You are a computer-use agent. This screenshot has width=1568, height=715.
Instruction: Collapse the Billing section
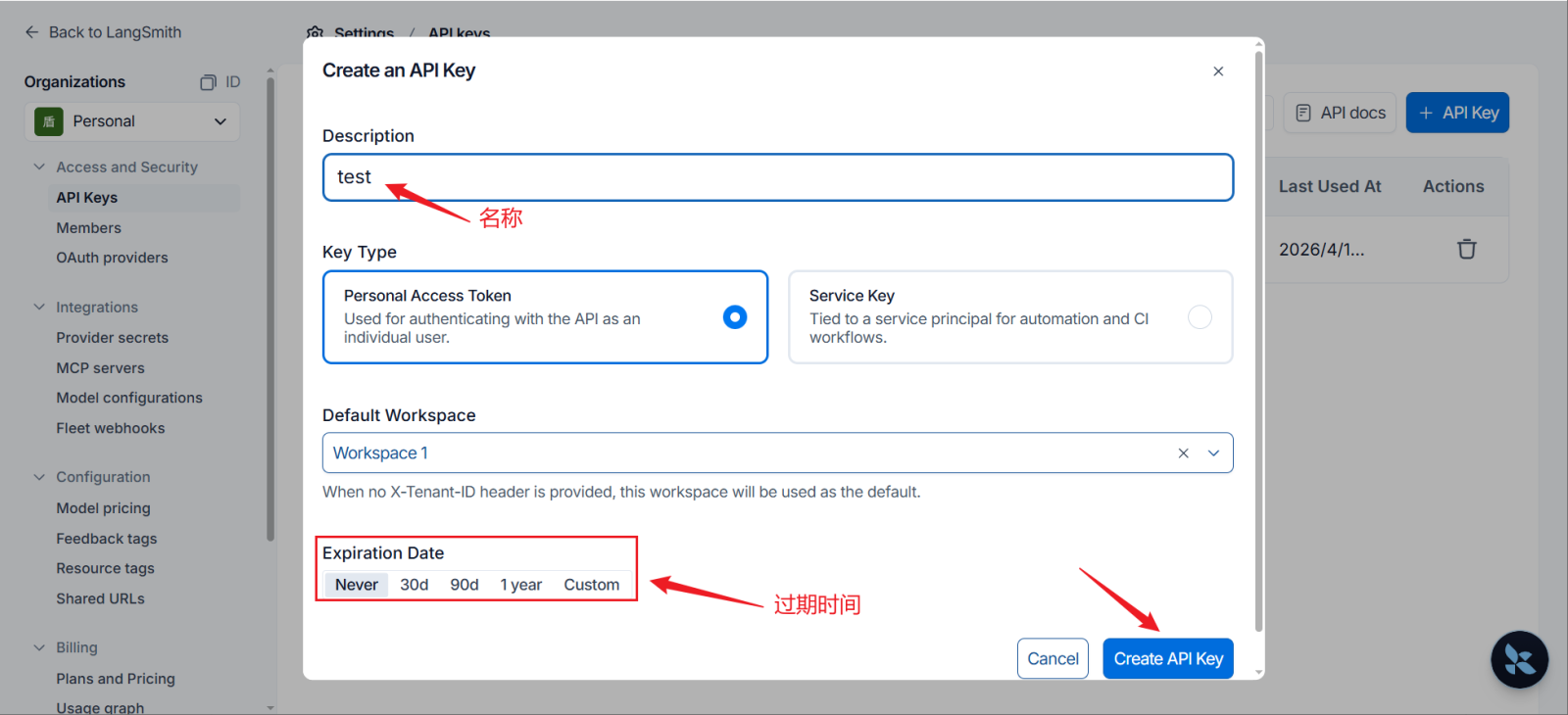click(x=39, y=647)
